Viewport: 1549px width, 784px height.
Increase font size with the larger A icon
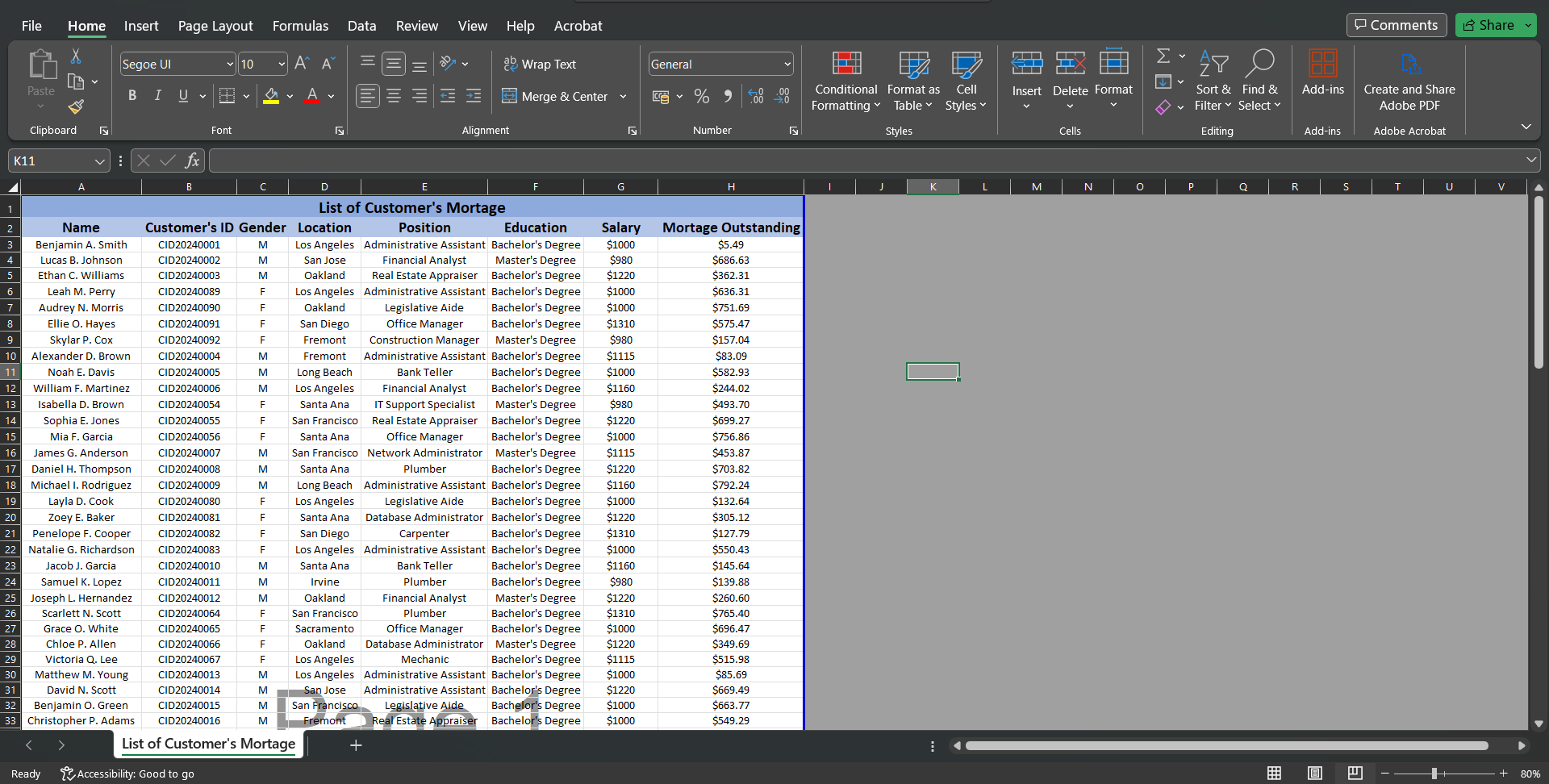point(302,64)
